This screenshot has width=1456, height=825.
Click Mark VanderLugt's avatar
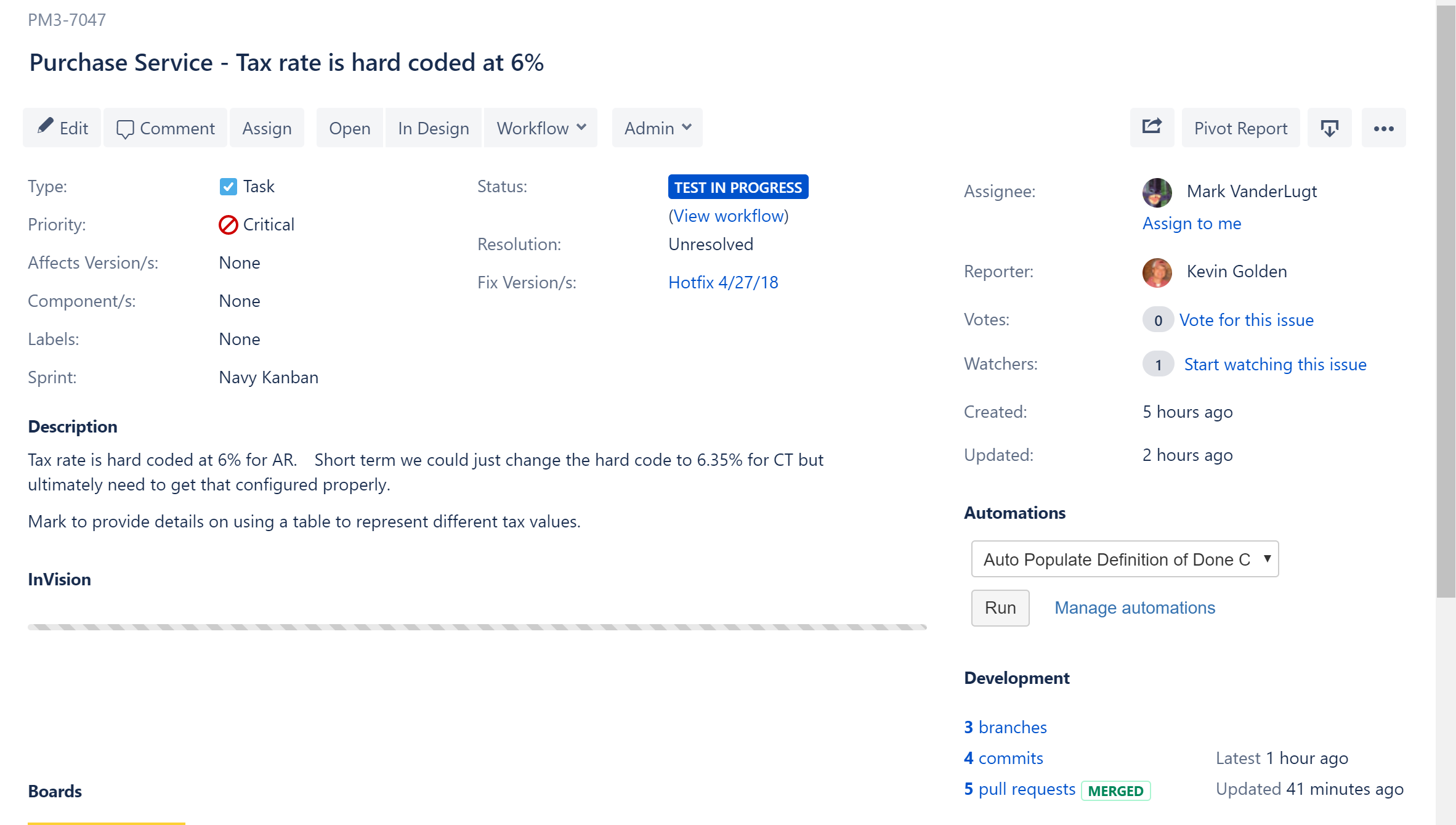tap(1157, 192)
